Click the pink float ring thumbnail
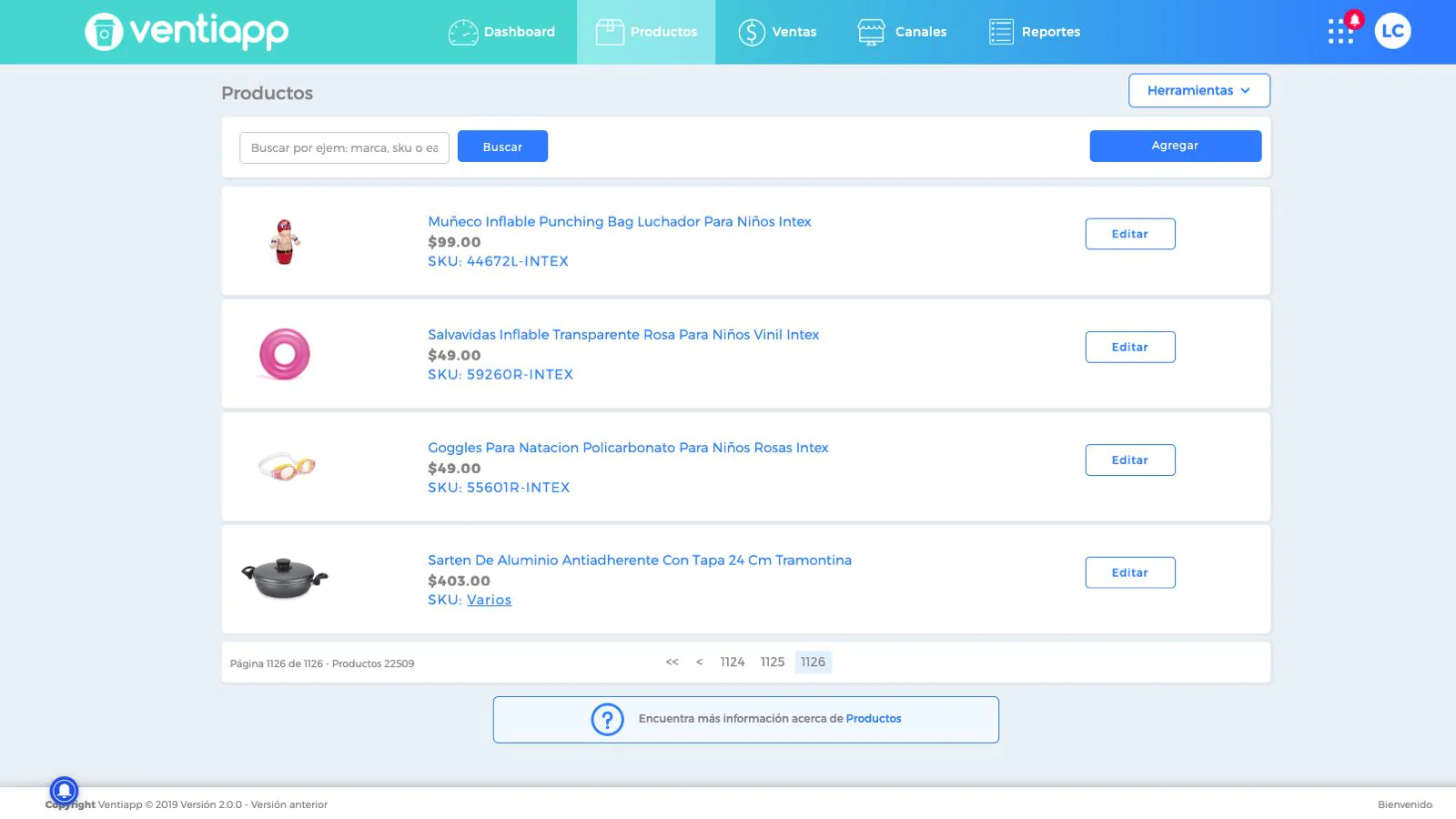 tap(284, 354)
